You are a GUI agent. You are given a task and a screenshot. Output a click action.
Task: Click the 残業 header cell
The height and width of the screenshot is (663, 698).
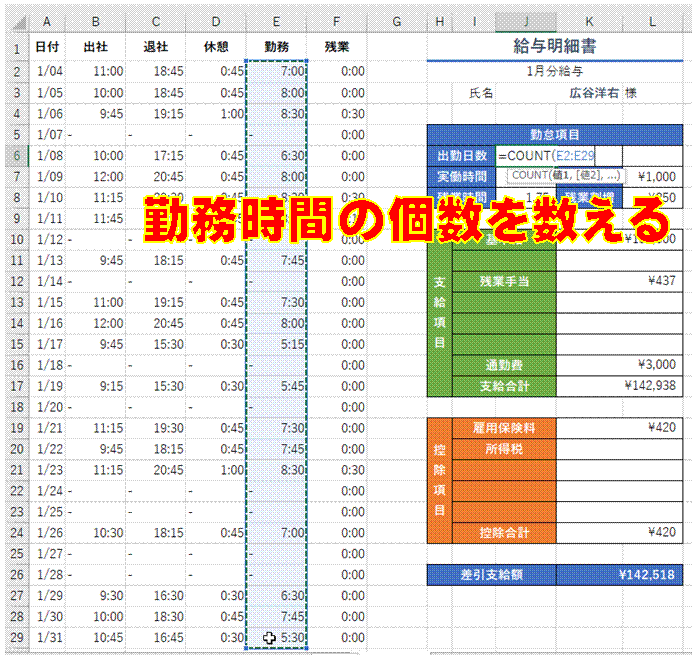pos(337,47)
